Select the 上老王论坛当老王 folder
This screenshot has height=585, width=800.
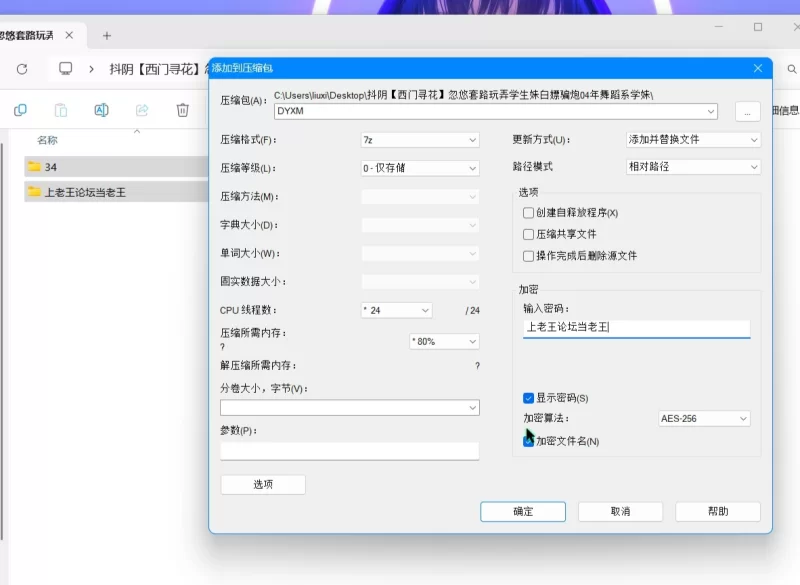[x=116, y=192]
